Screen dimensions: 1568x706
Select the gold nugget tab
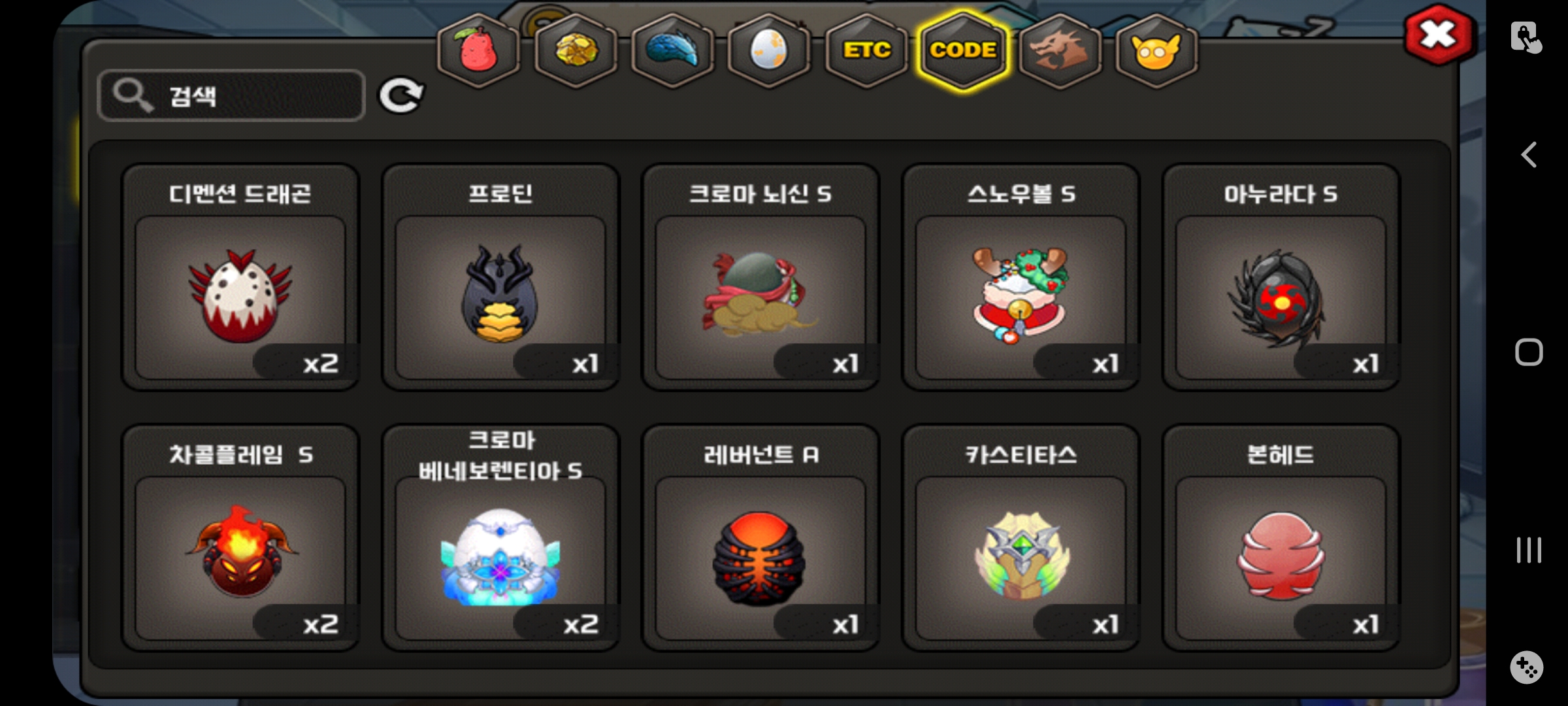point(576,51)
